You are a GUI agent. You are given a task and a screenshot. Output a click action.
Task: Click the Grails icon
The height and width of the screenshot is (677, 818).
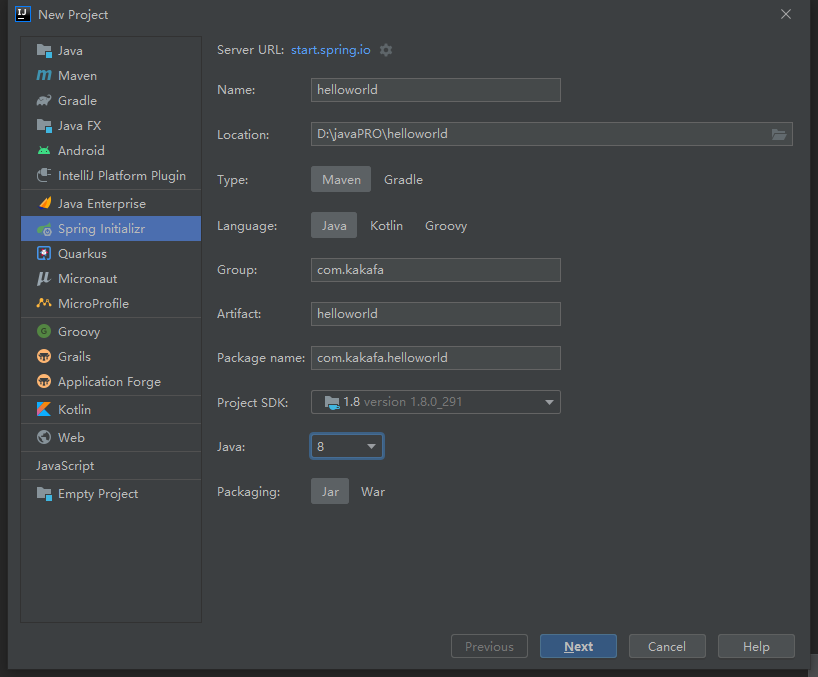point(44,356)
